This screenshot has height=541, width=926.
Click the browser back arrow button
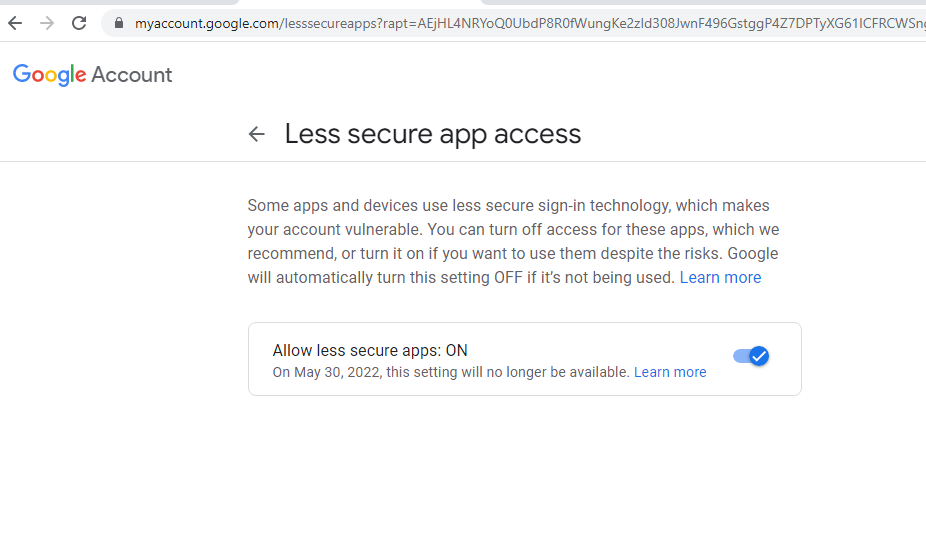tap(15, 23)
